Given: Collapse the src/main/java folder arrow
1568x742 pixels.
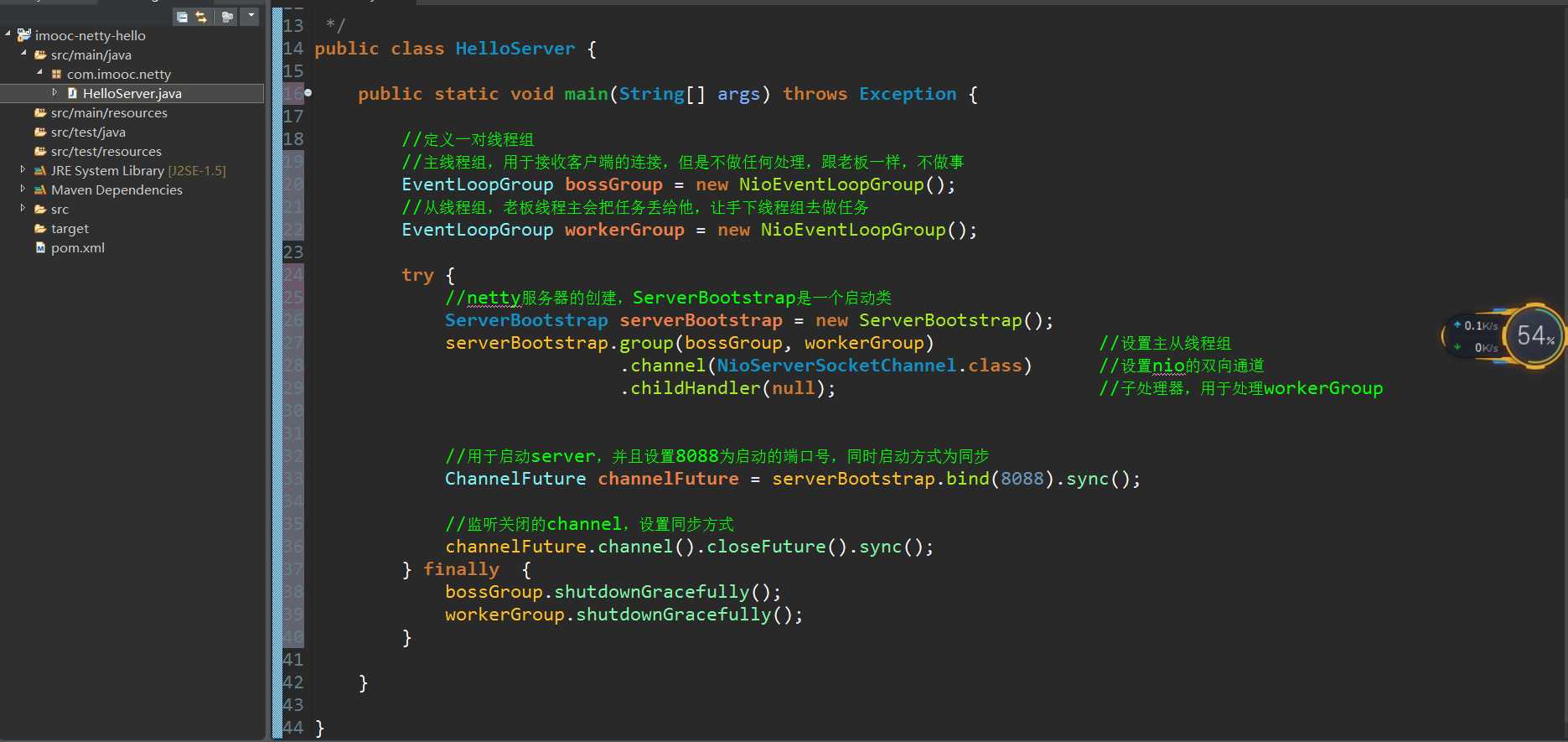Looking at the screenshot, I should pos(23,54).
